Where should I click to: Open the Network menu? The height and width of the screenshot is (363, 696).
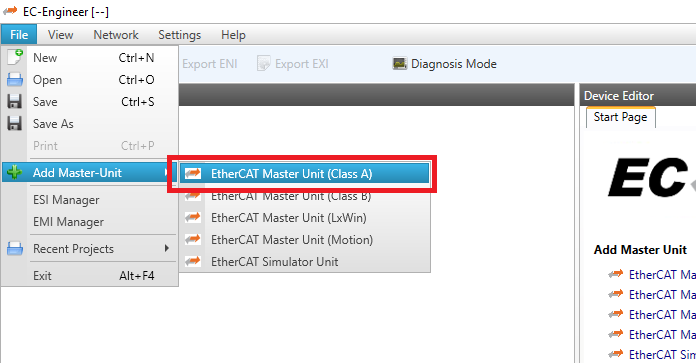click(116, 35)
